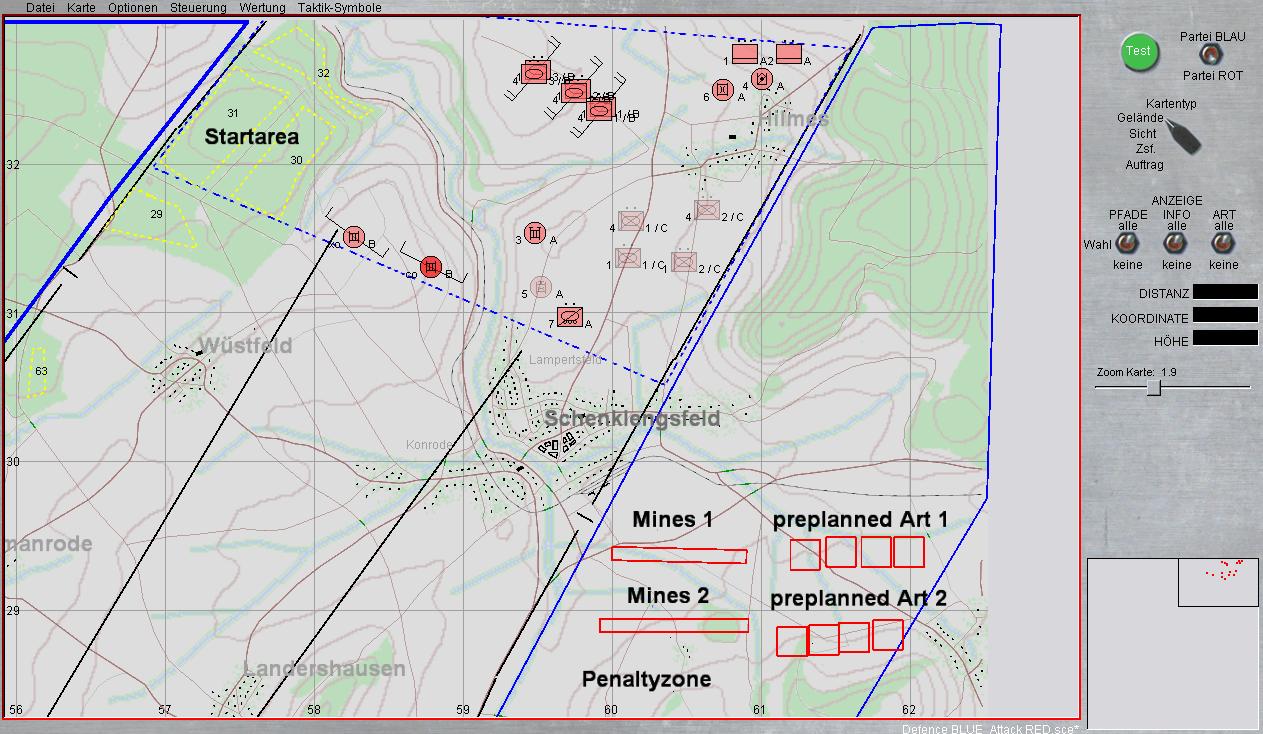Click the Mines 1 red zone rectangle
Image resolution: width=1263 pixels, height=734 pixels.
coord(679,555)
